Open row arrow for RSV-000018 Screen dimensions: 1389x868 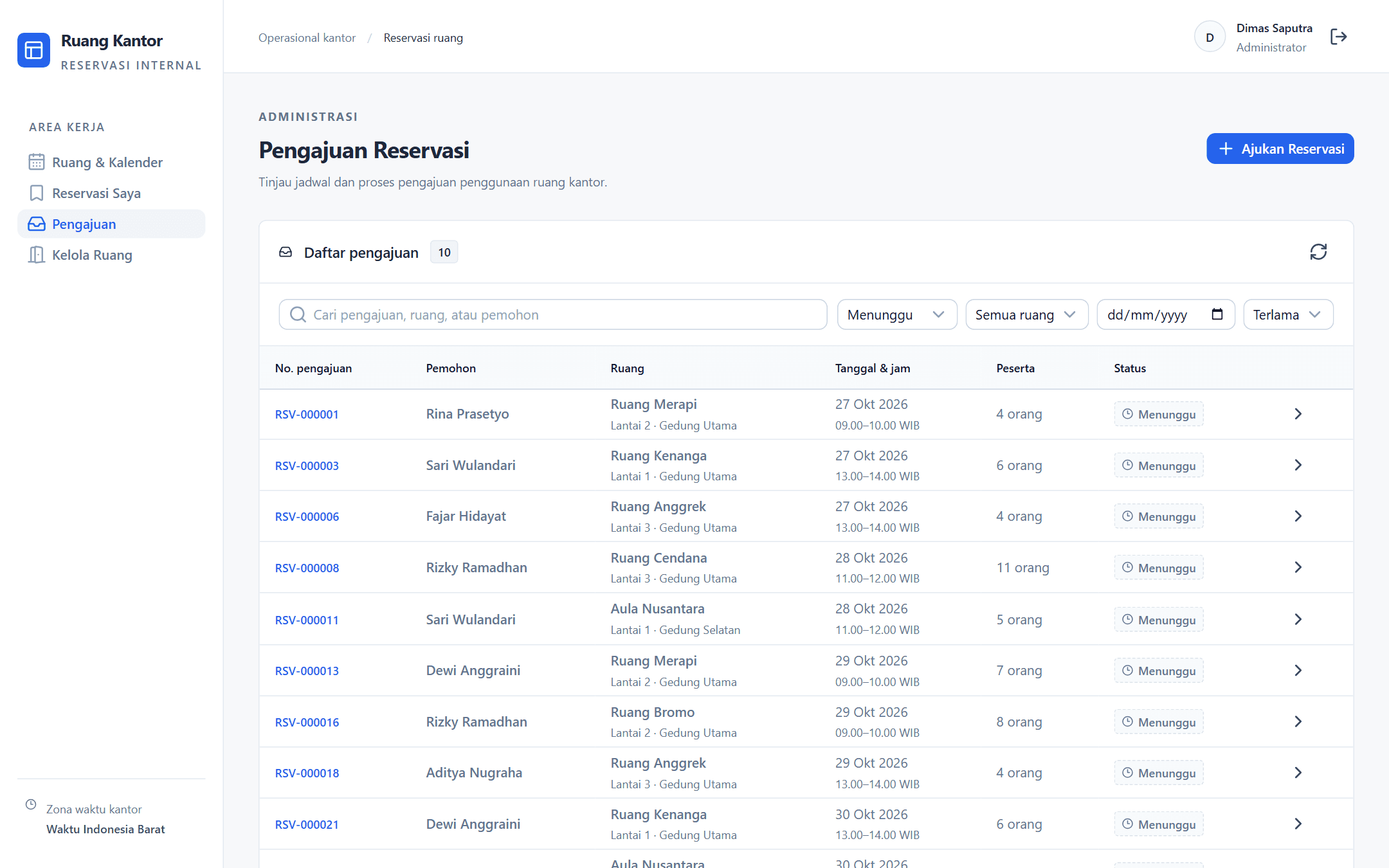pos(1298,773)
